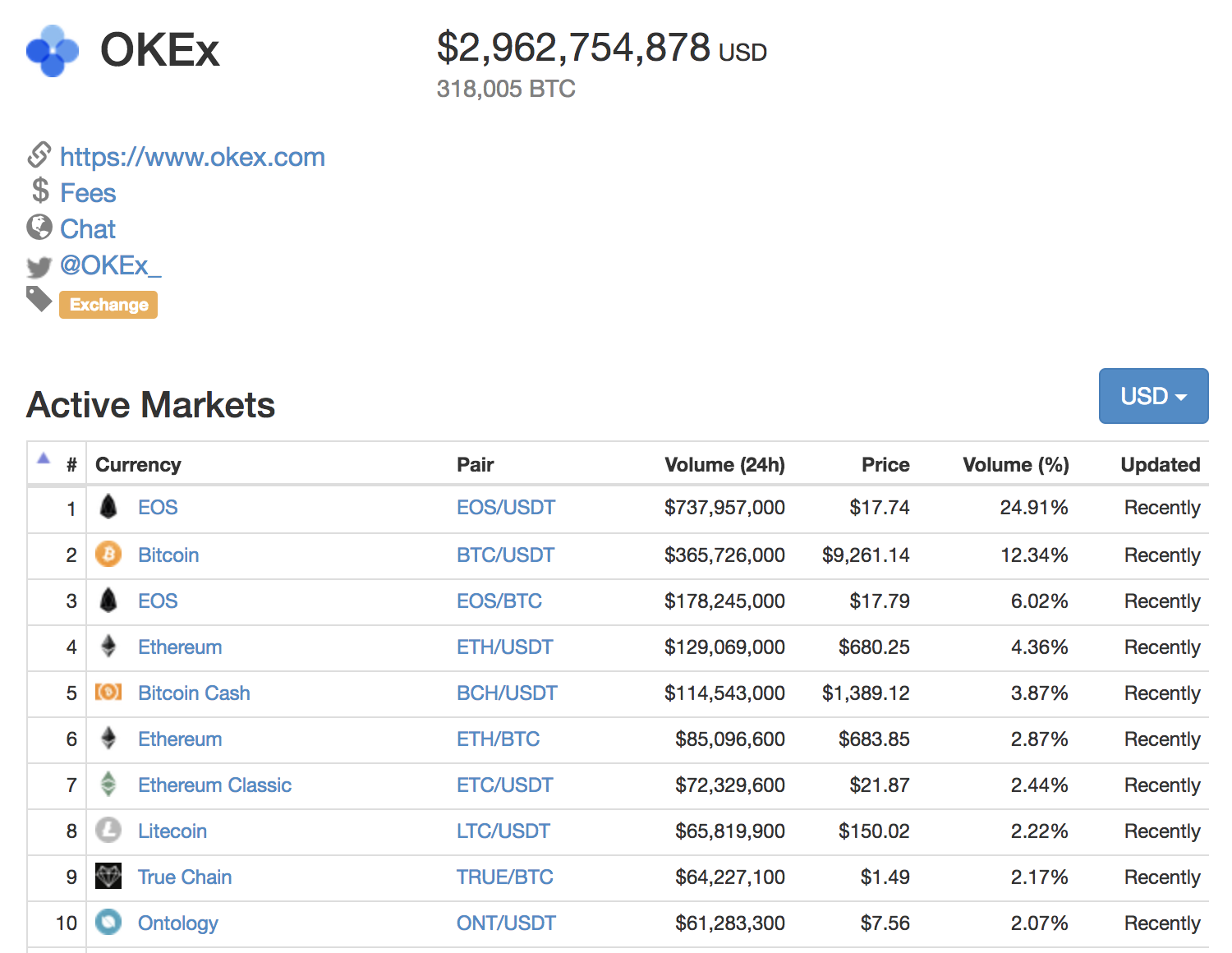The height and width of the screenshot is (953, 1232).
Task: Click the 2.07% volume percentage
Action: 1039,923
